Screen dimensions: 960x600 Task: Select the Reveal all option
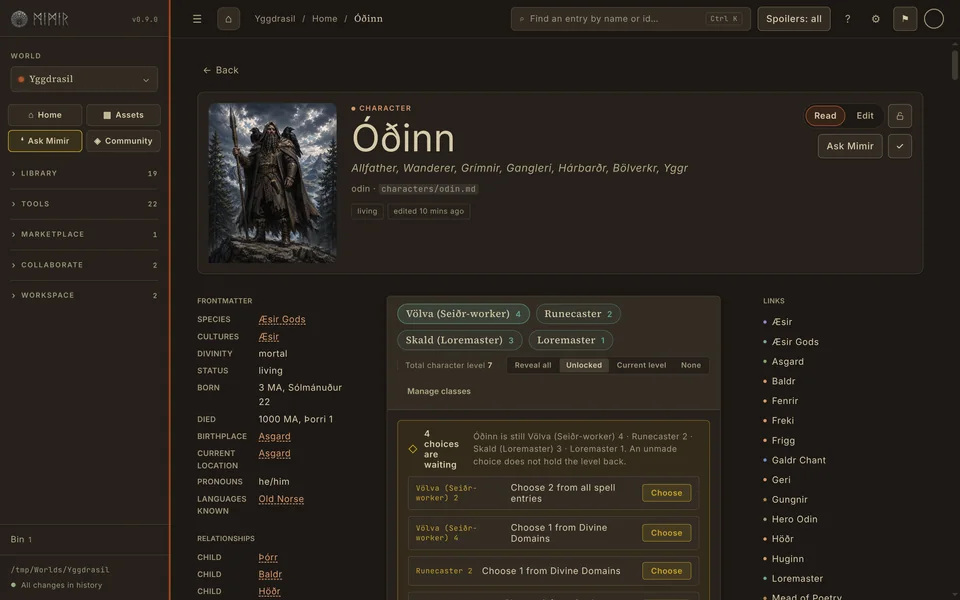[533, 366]
